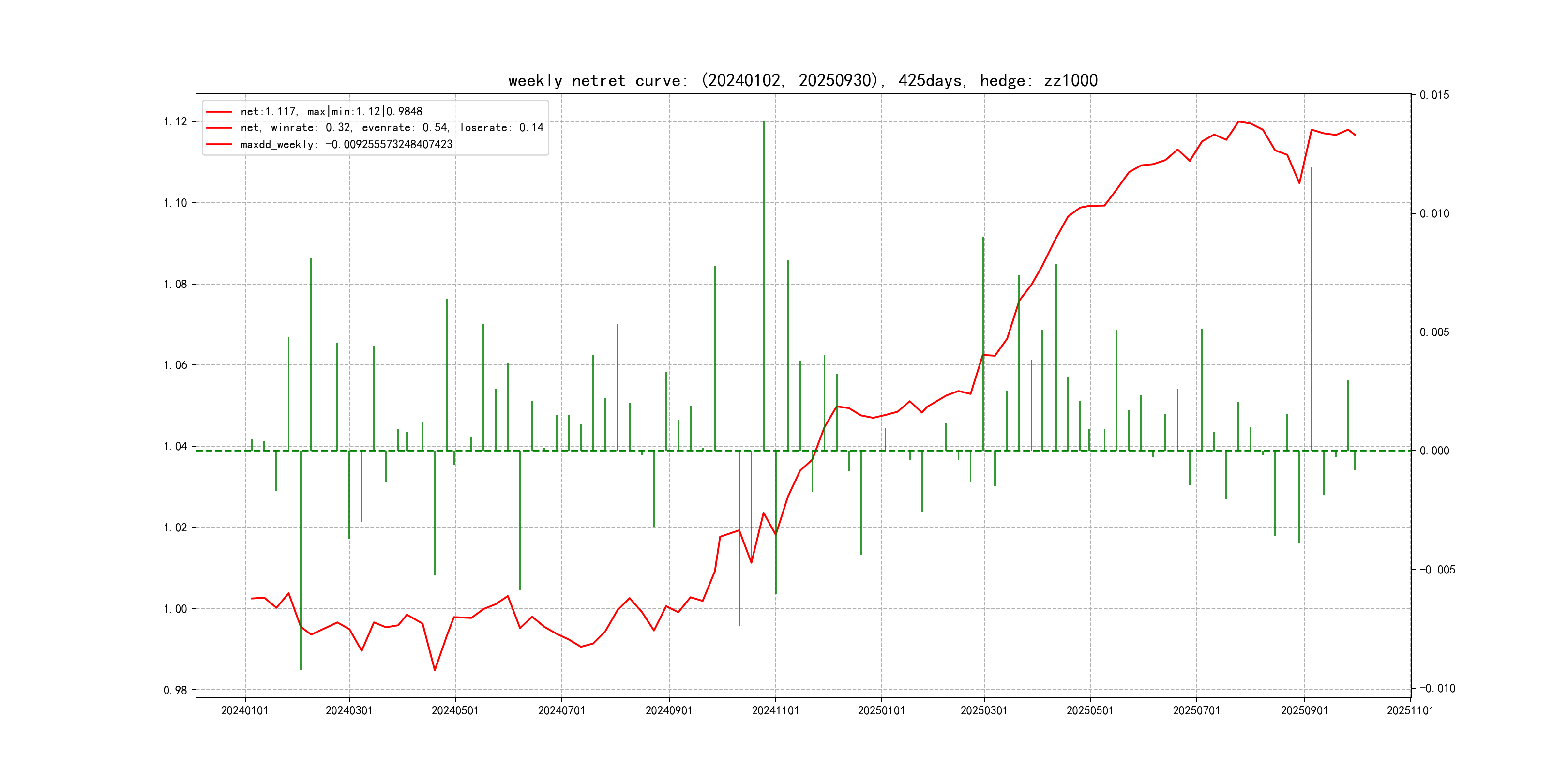Click the right y-axis tick label 0.010
Viewport: 1568px width, 784px height.
(x=1434, y=213)
